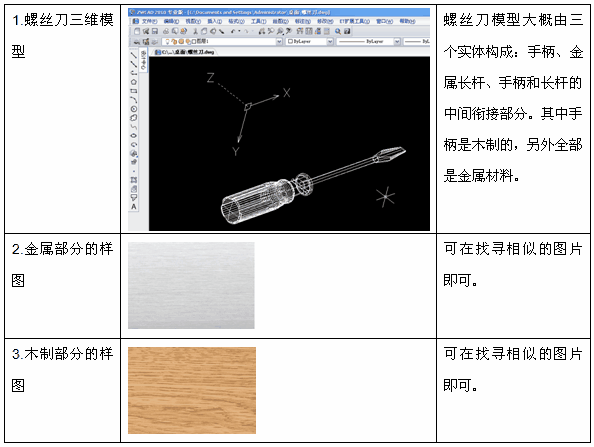Click the Save disk icon in toolbar
The height and width of the screenshot is (447, 594).
coord(155,31)
